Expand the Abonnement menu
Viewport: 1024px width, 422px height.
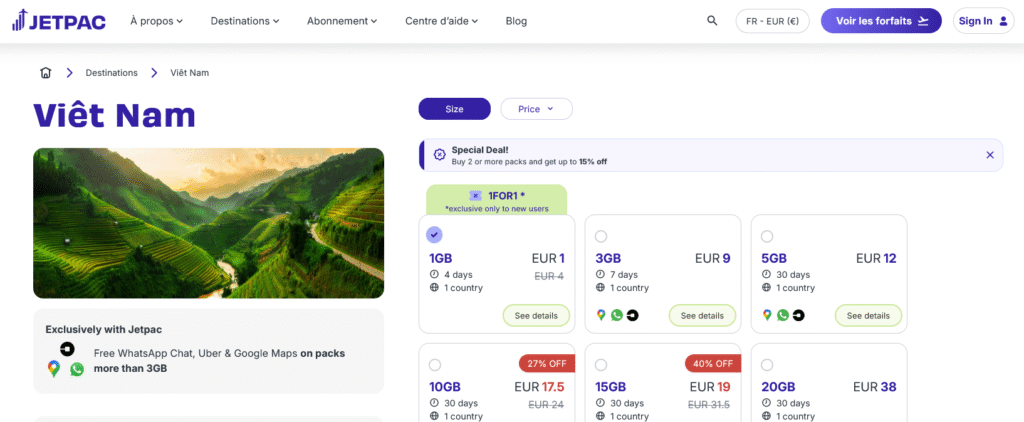pos(342,21)
